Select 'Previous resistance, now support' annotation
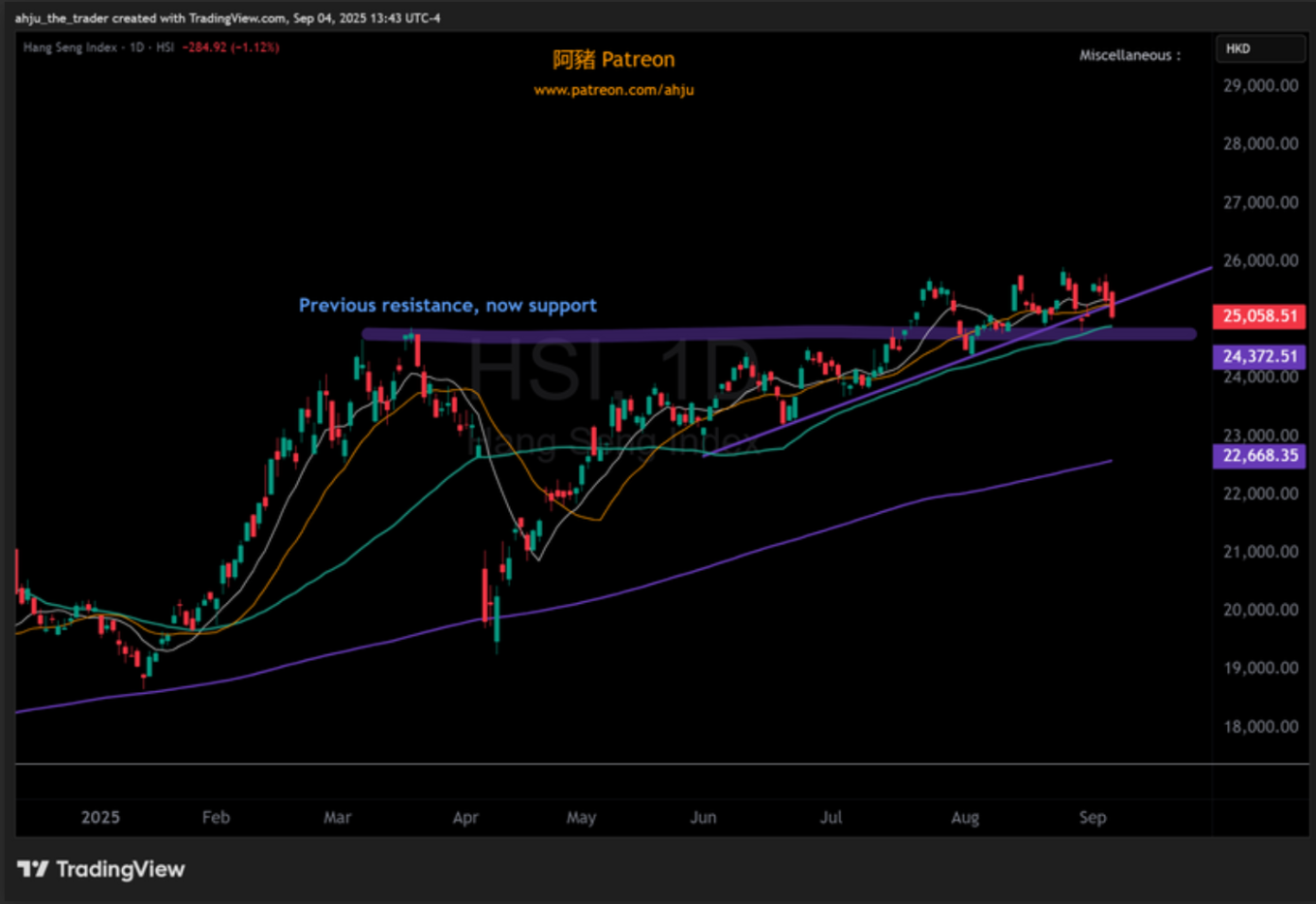This screenshot has width=1316, height=904. tap(447, 306)
